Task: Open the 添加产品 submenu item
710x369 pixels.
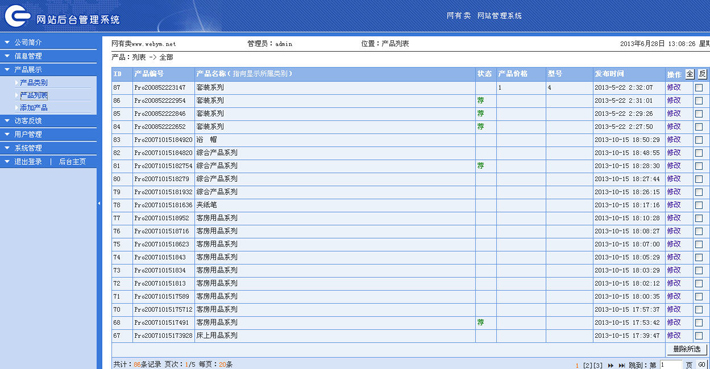Action: click(x=34, y=108)
